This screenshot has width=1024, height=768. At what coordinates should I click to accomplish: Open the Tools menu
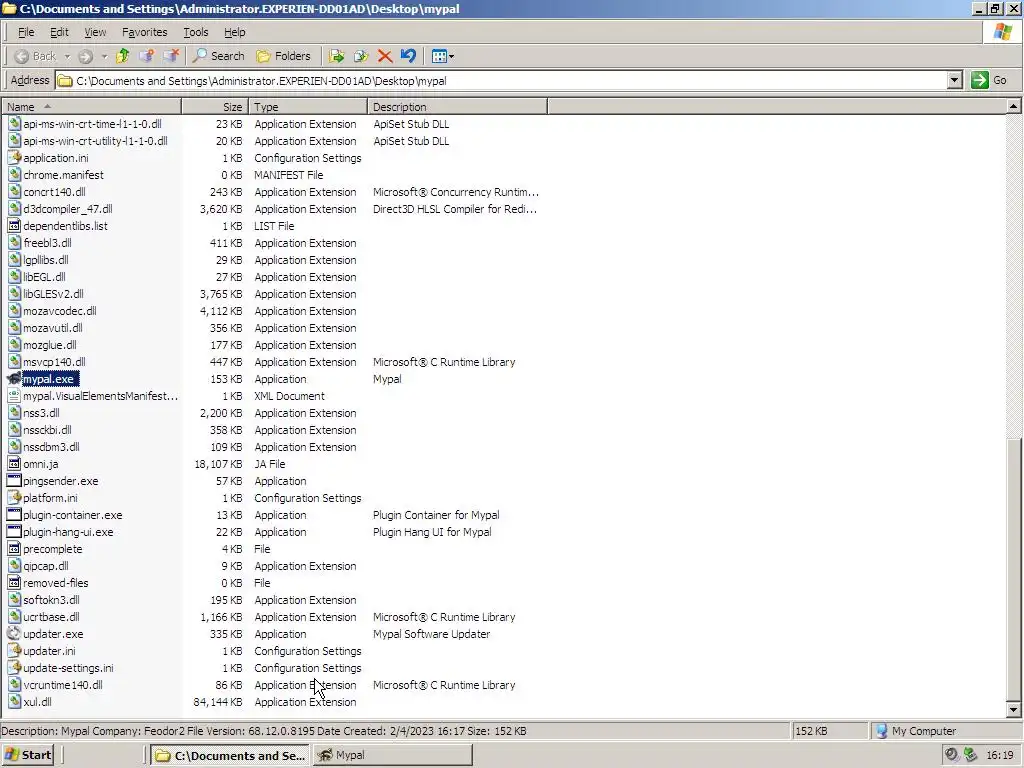pos(195,32)
